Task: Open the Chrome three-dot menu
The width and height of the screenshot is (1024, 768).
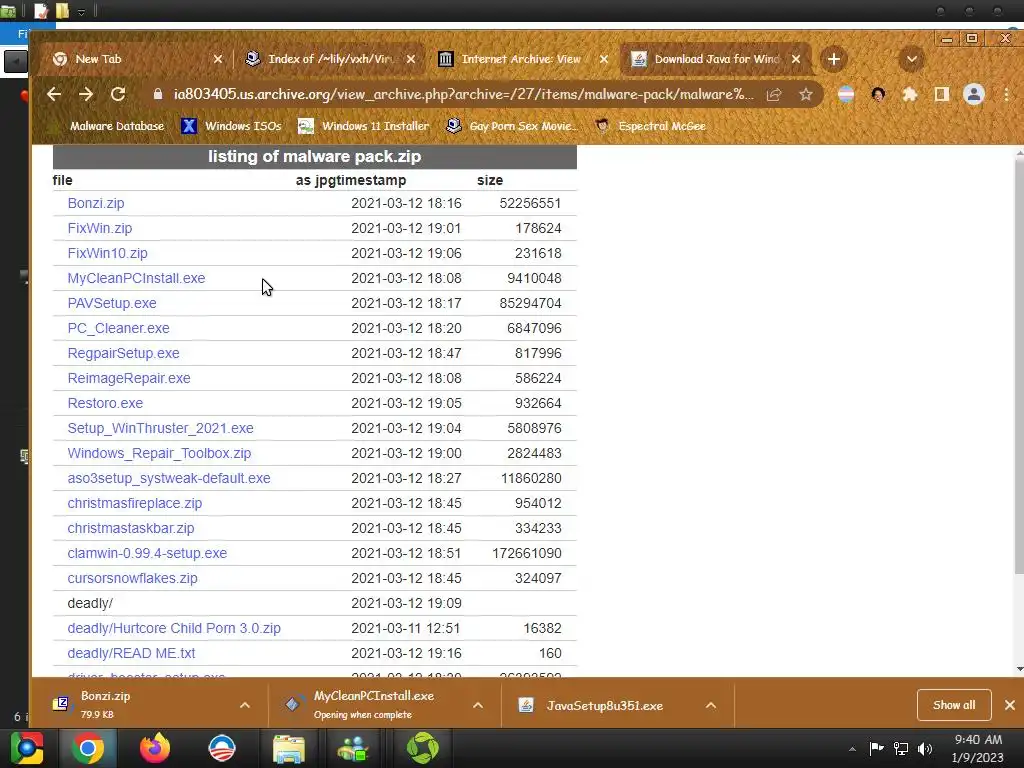Action: 1006,95
